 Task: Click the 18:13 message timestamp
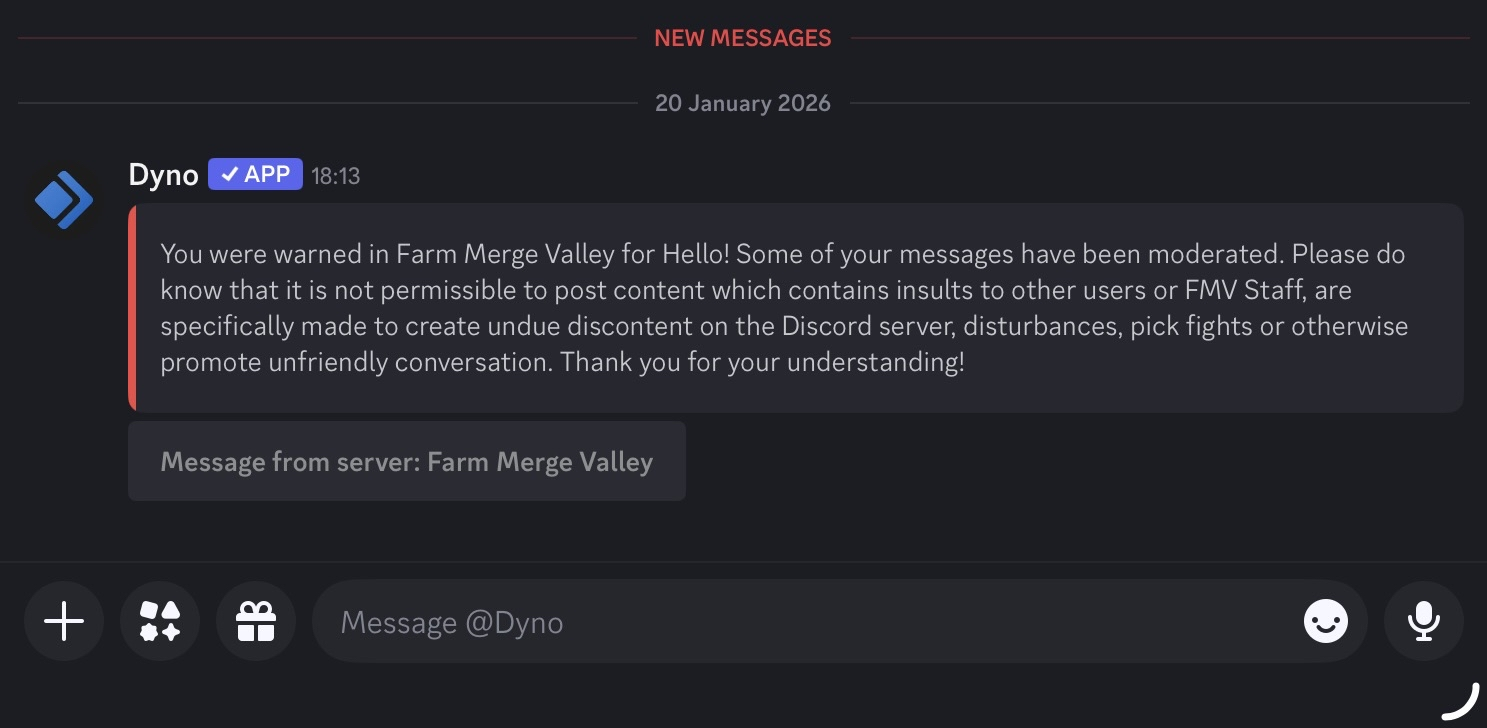[336, 176]
